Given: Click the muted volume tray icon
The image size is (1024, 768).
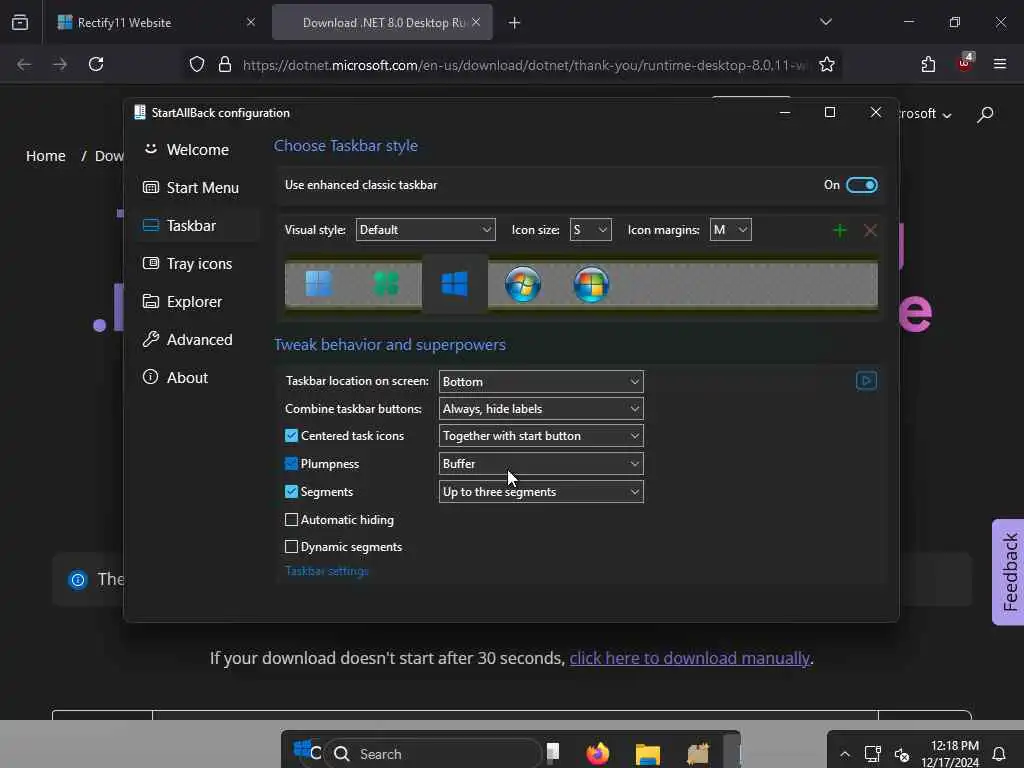Looking at the screenshot, I should (x=901, y=755).
